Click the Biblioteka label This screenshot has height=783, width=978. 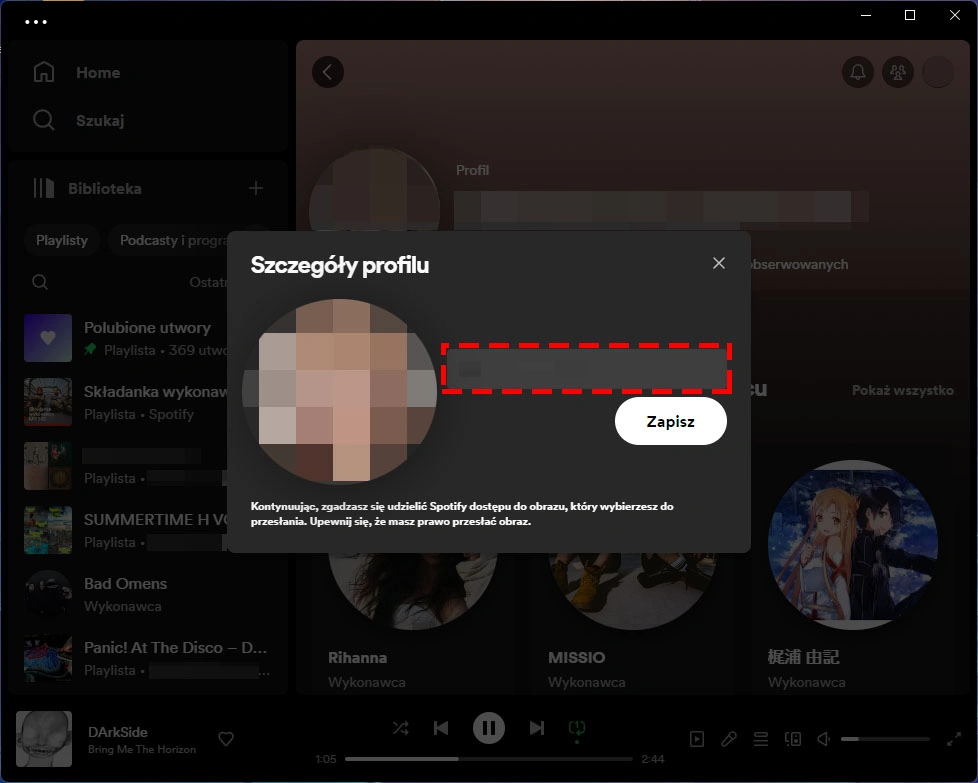click(105, 188)
